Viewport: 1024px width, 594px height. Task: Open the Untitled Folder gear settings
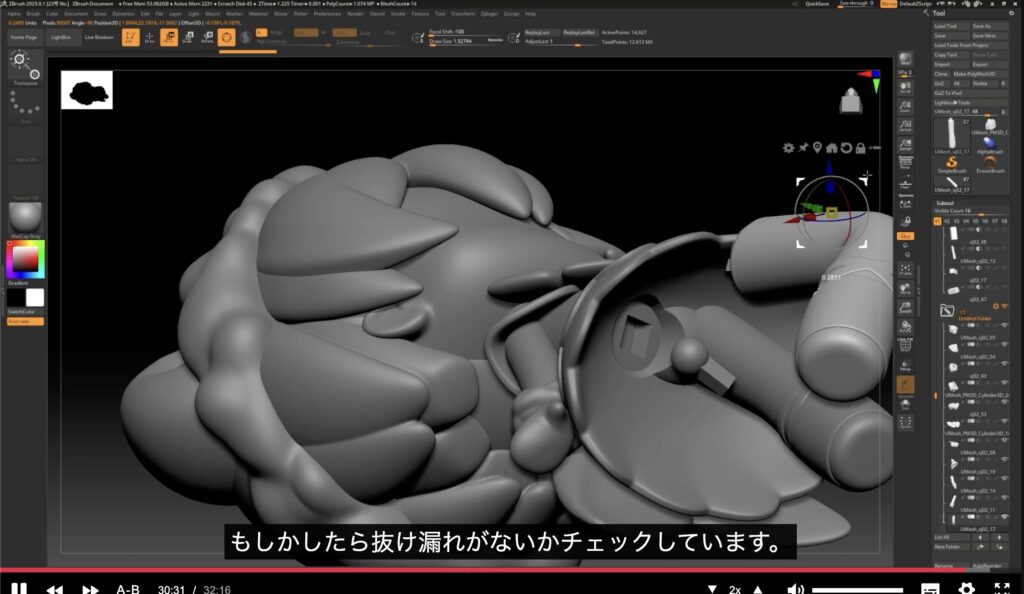point(996,306)
